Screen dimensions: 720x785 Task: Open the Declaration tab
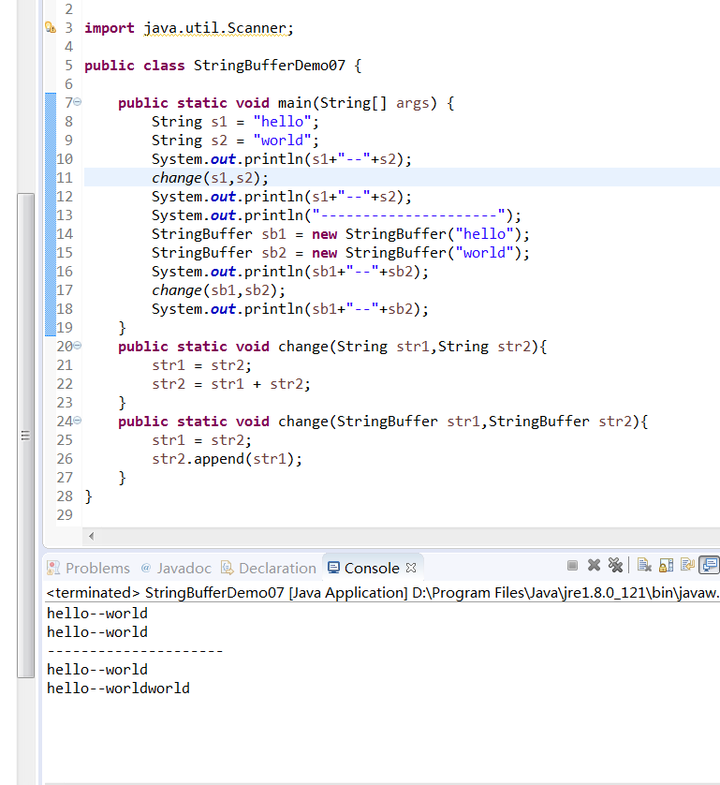tap(269, 568)
